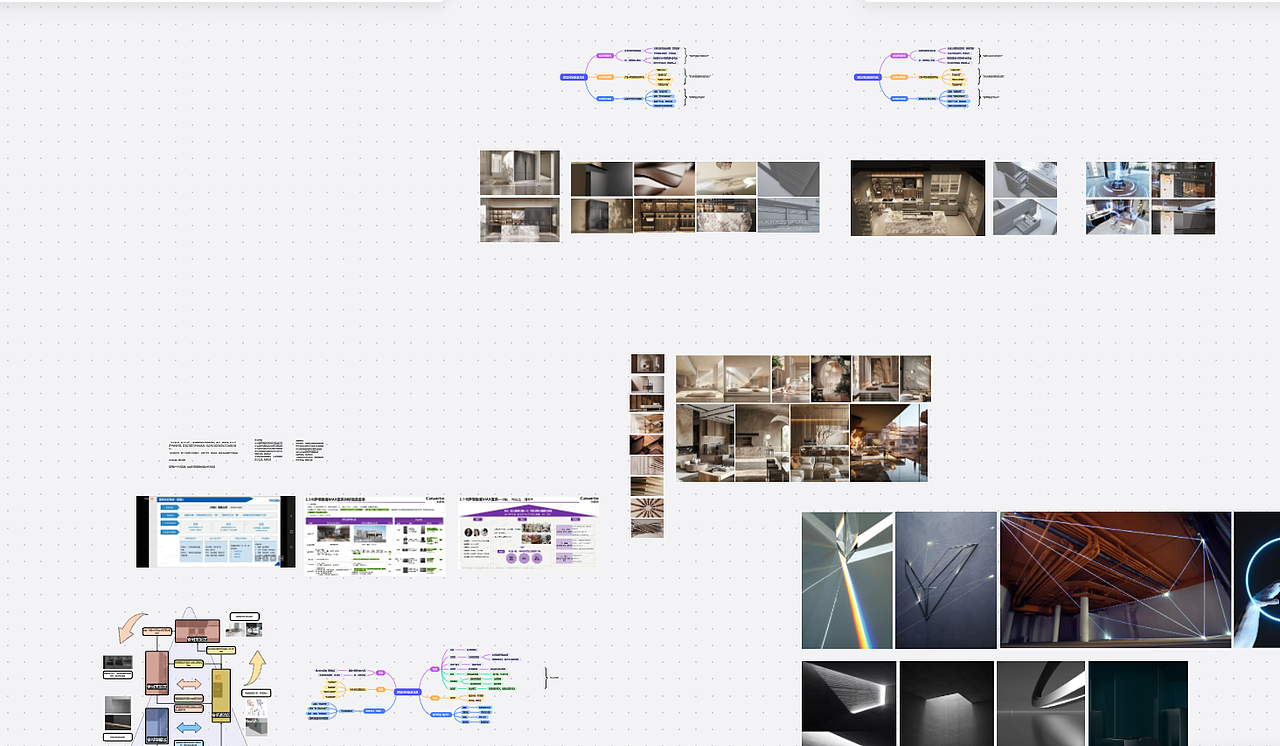This screenshot has height=746, width=1280.
Task: Select the blue double-headed arrow in diagram
Action: tap(189, 728)
